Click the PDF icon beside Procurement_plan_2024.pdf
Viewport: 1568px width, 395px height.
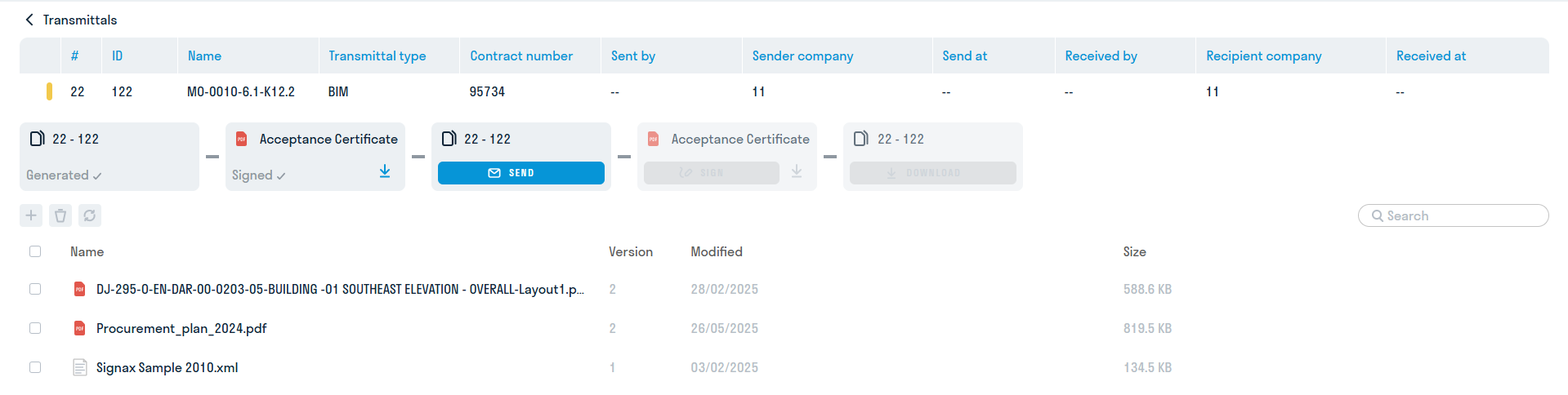tap(79, 328)
